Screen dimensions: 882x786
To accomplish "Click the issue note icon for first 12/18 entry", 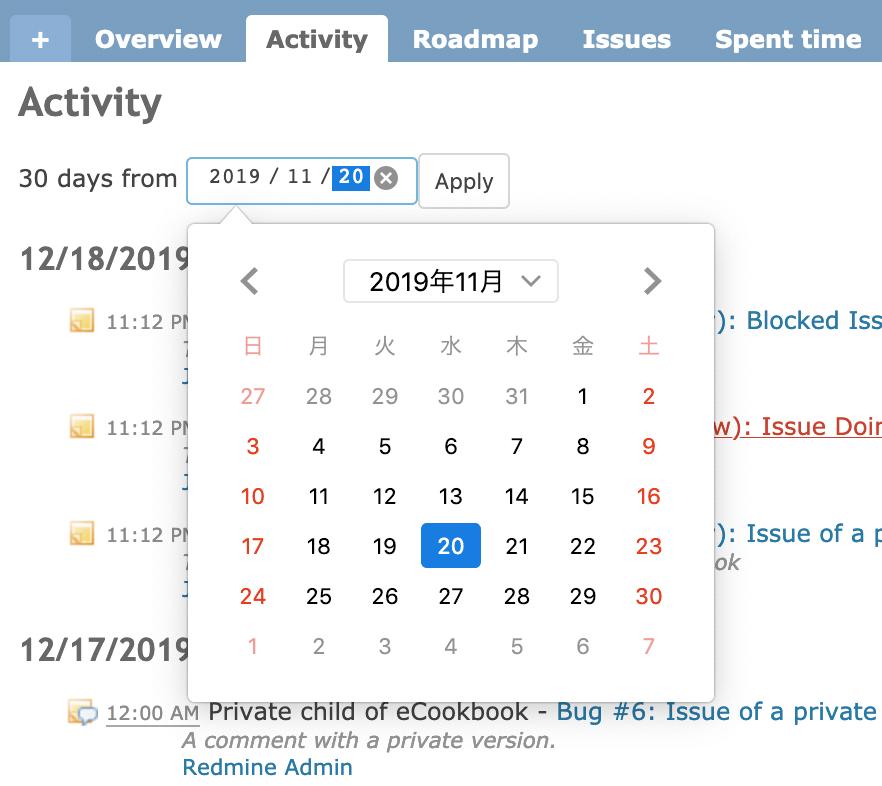I will [82, 320].
